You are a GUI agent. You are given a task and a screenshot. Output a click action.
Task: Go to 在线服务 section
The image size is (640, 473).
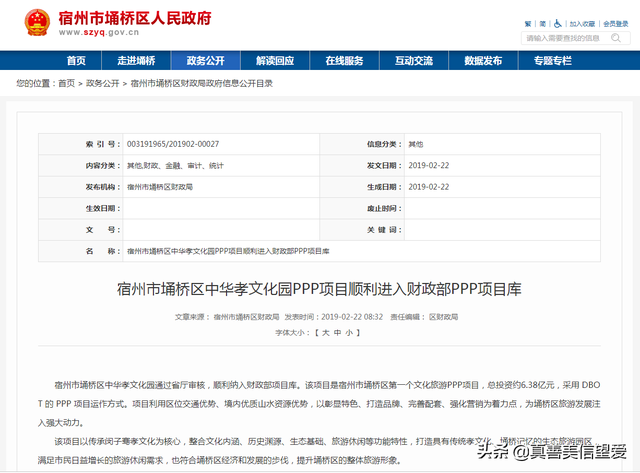344,61
